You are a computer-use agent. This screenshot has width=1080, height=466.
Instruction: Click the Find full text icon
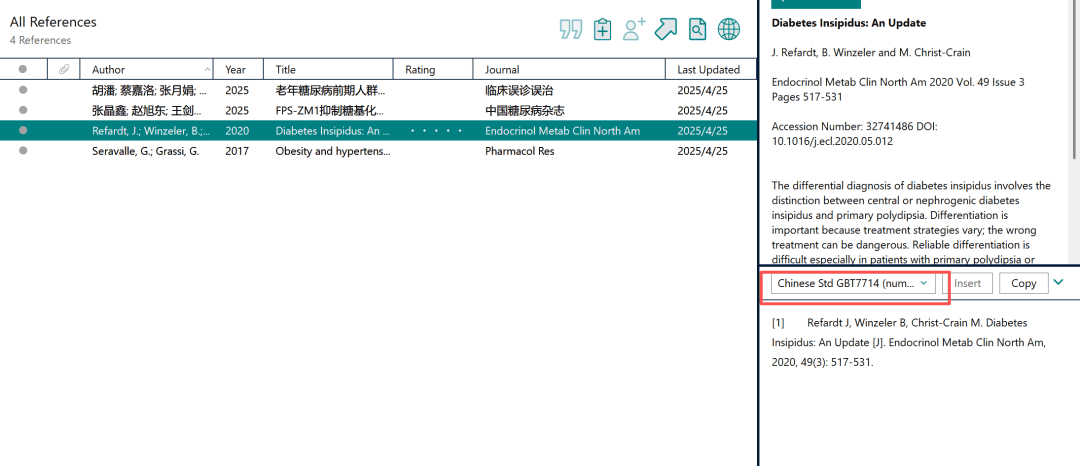click(x=697, y=29)
